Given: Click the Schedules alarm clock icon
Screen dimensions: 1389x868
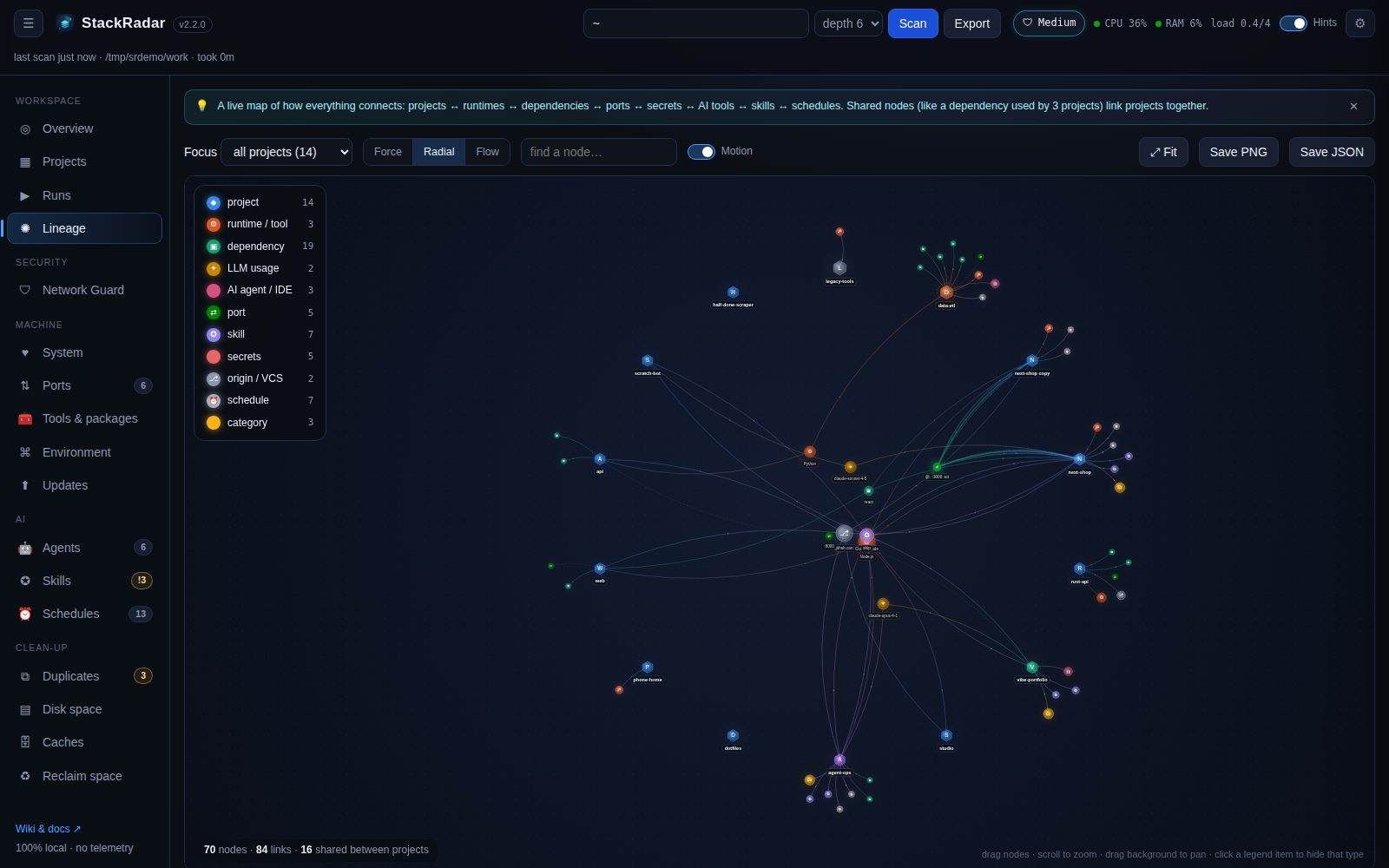Looking at the screenshot, I should [x=25, y=614].
